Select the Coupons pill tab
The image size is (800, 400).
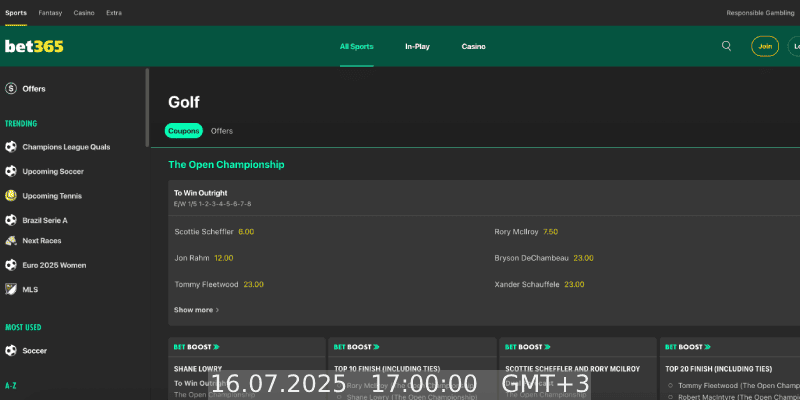[x=184, y=131]
